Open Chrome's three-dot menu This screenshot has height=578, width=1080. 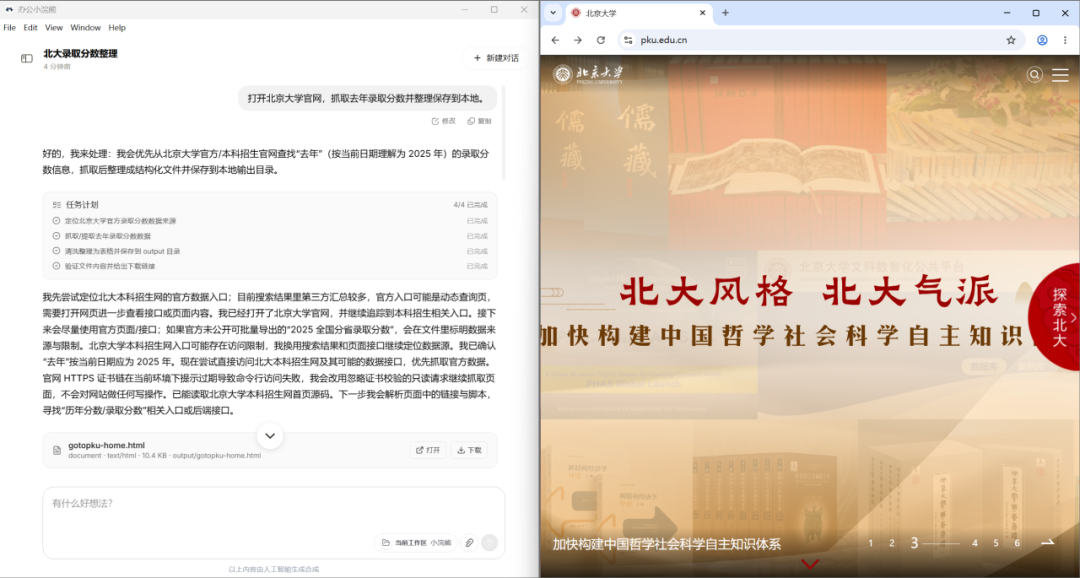coord(1065,40)
